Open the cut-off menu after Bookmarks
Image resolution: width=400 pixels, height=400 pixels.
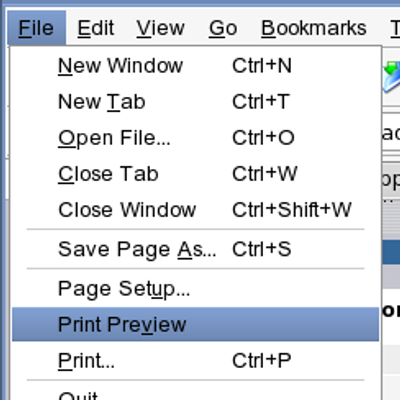tap(395, 28)
